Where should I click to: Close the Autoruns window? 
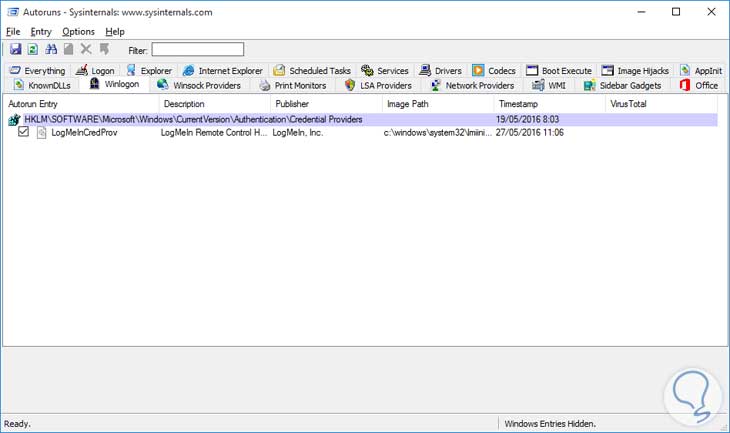click(711, 12)
